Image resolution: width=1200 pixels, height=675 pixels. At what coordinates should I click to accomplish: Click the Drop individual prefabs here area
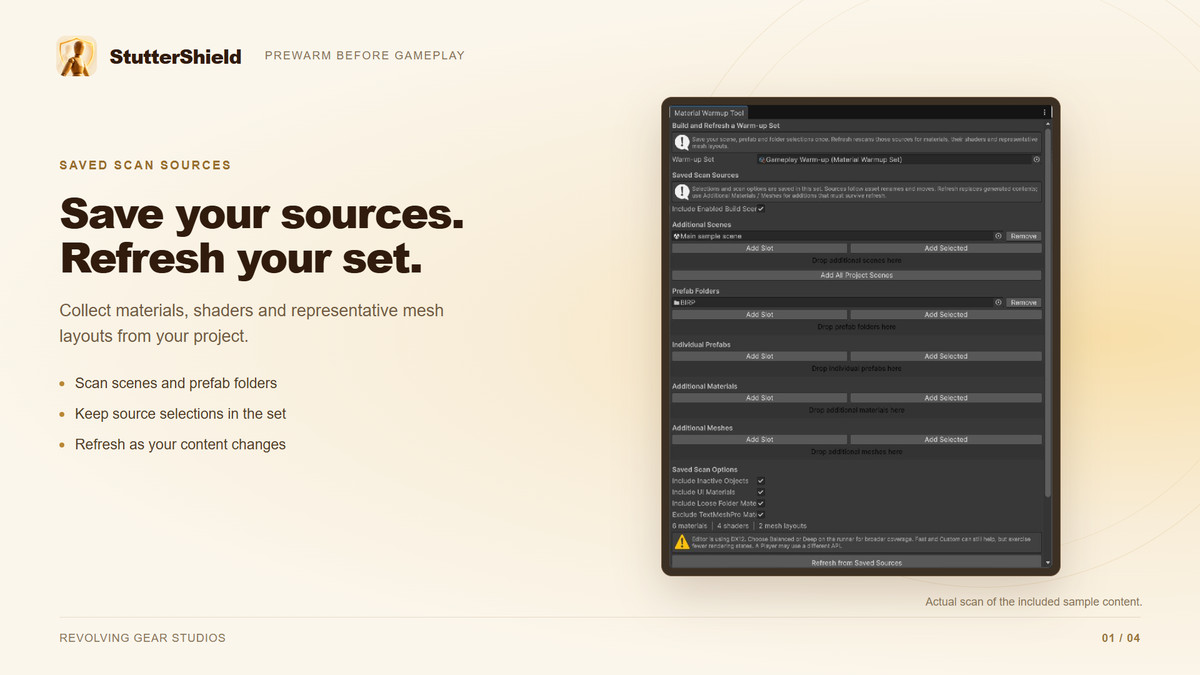(856, 368)
